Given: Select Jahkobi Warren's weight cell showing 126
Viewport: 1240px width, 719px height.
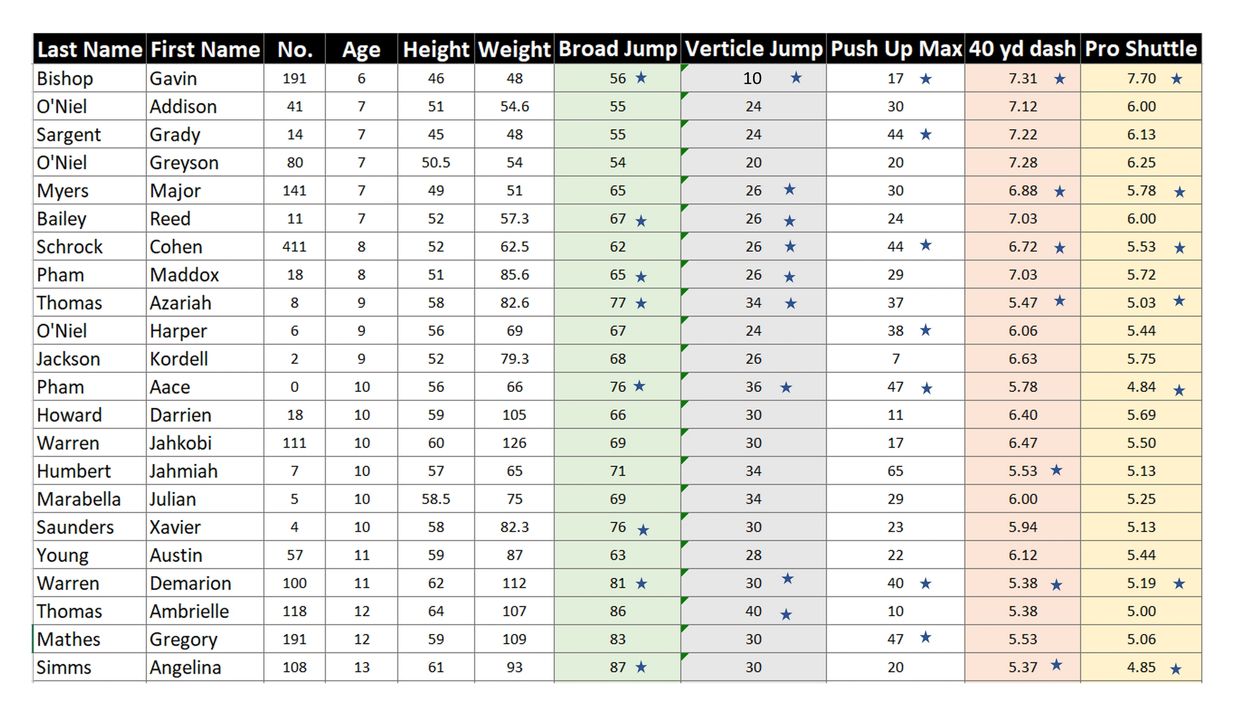Looking at the screenshot, I should tap(514, 443).
